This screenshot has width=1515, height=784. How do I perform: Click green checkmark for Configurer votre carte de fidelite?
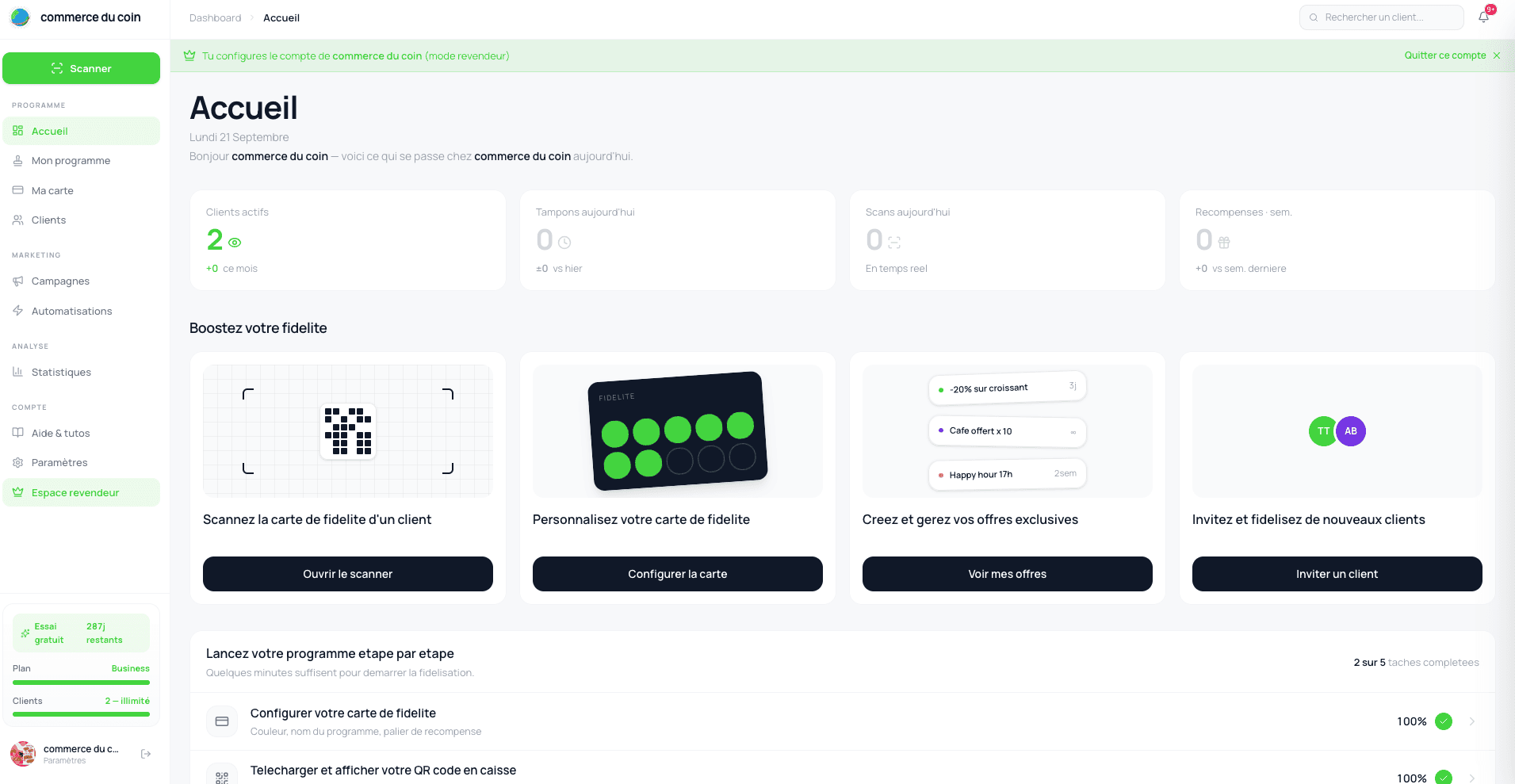1444,721
